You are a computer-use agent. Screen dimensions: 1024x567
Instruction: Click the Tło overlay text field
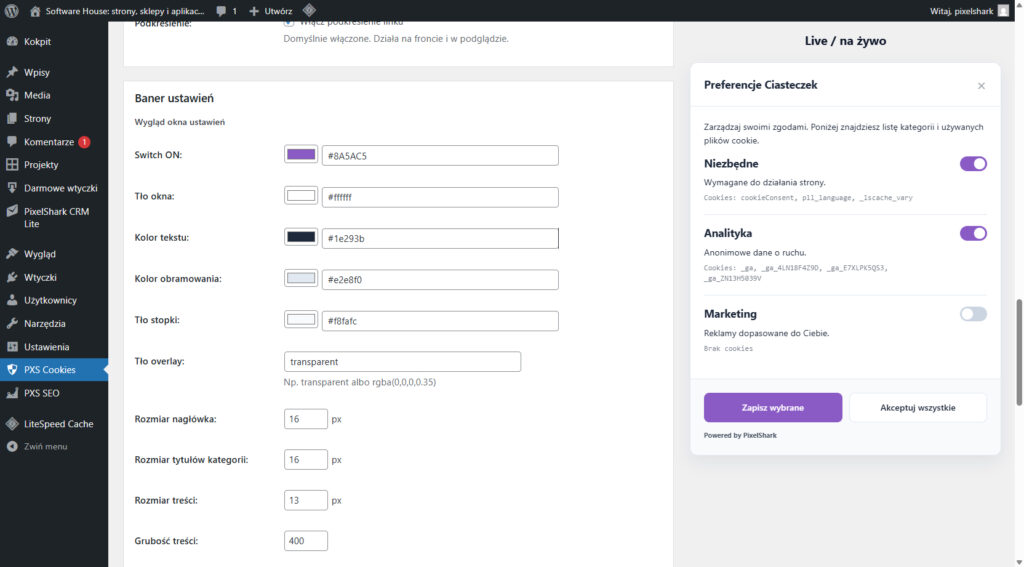(x=402, y=362)
